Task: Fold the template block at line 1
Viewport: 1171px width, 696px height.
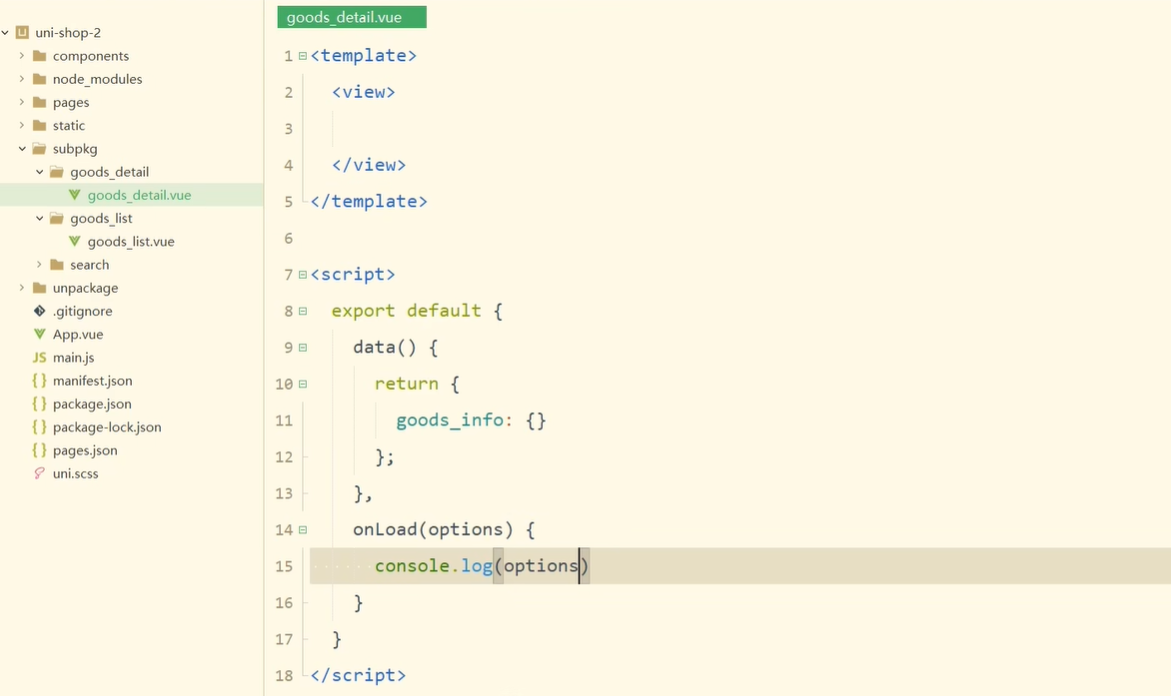Action: 302,56
